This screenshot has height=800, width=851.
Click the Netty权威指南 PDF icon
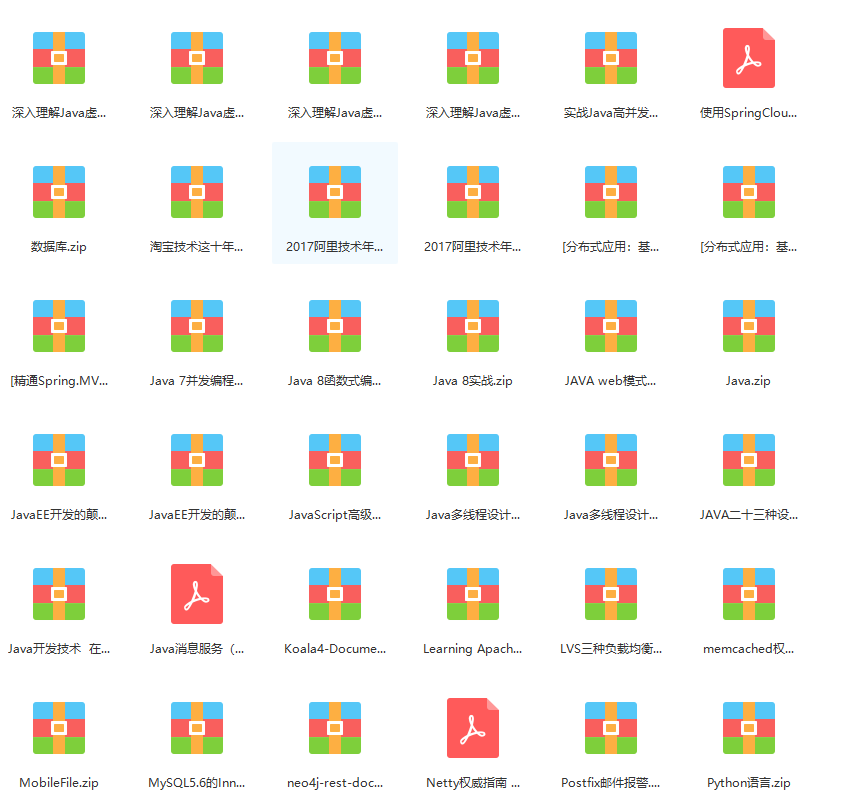pyautogui.click(x=473, y=728)
